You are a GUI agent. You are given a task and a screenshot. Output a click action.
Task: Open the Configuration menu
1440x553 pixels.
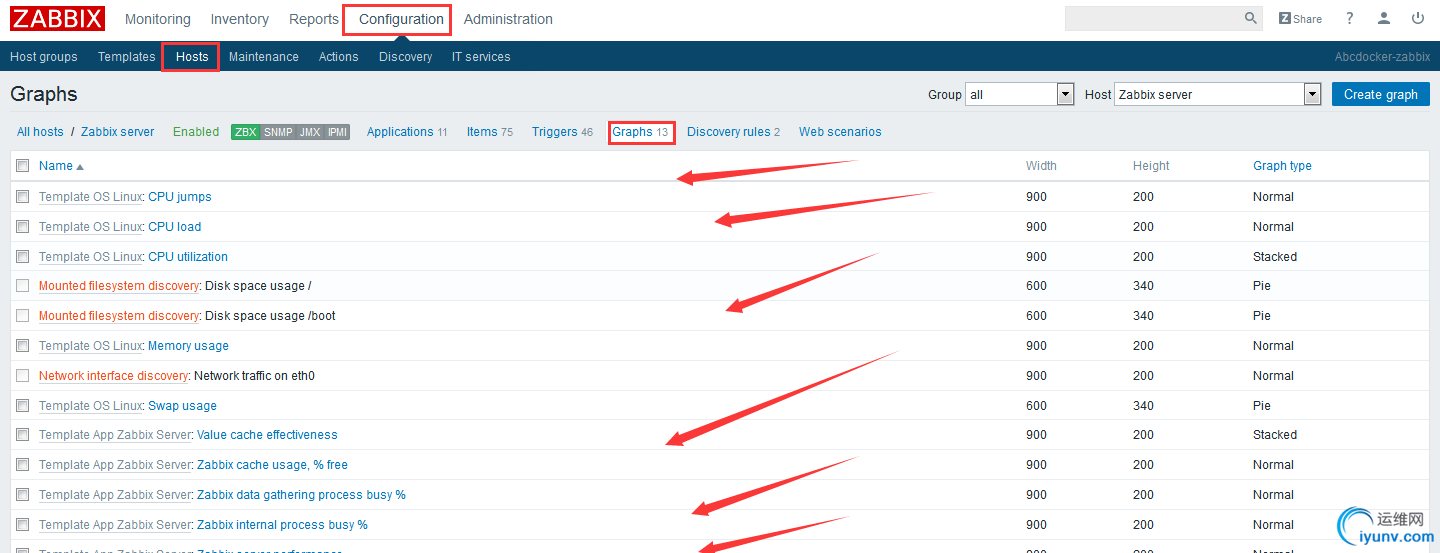401,19
